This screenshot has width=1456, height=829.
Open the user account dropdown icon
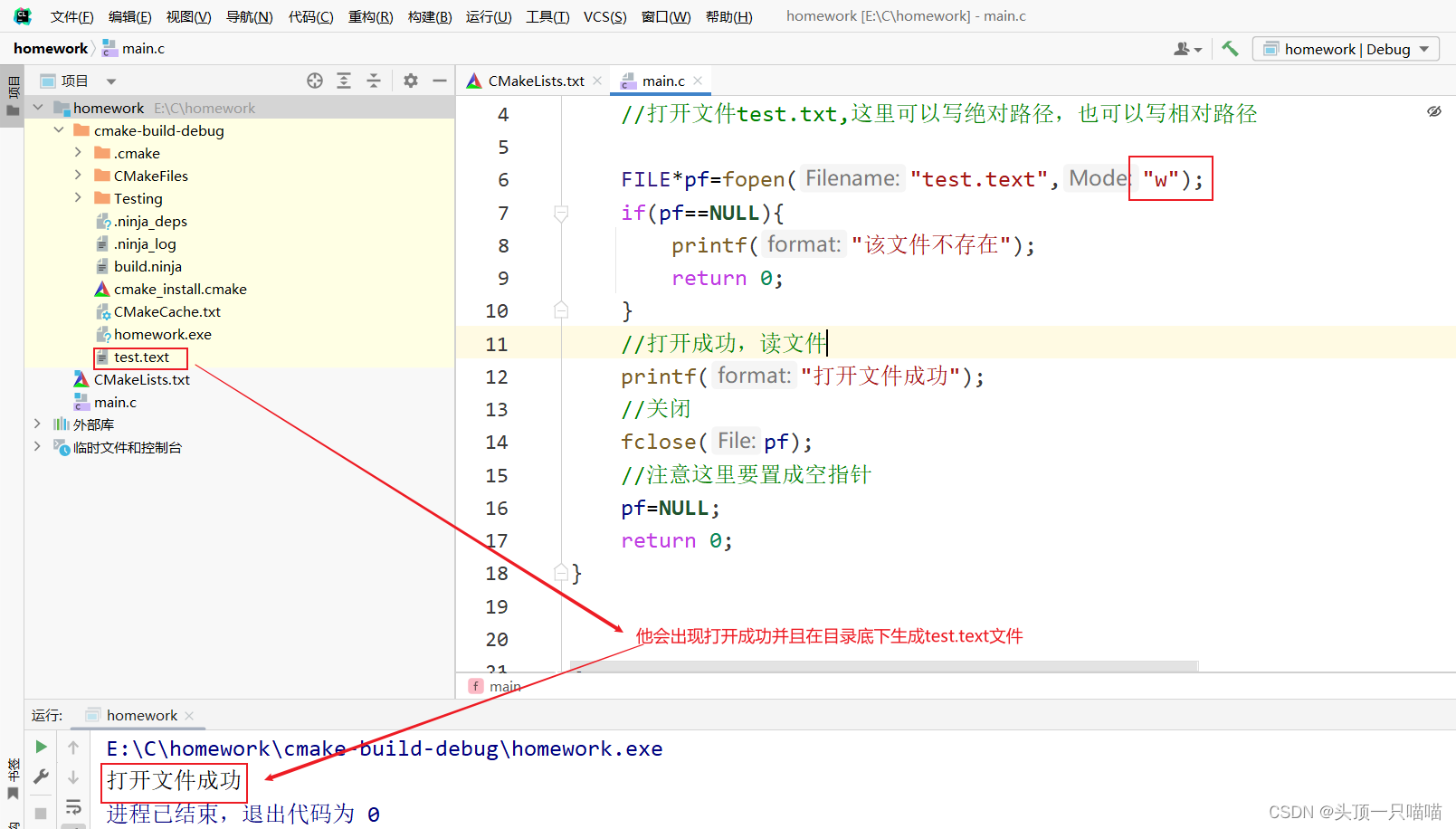tap(1188, 49)
